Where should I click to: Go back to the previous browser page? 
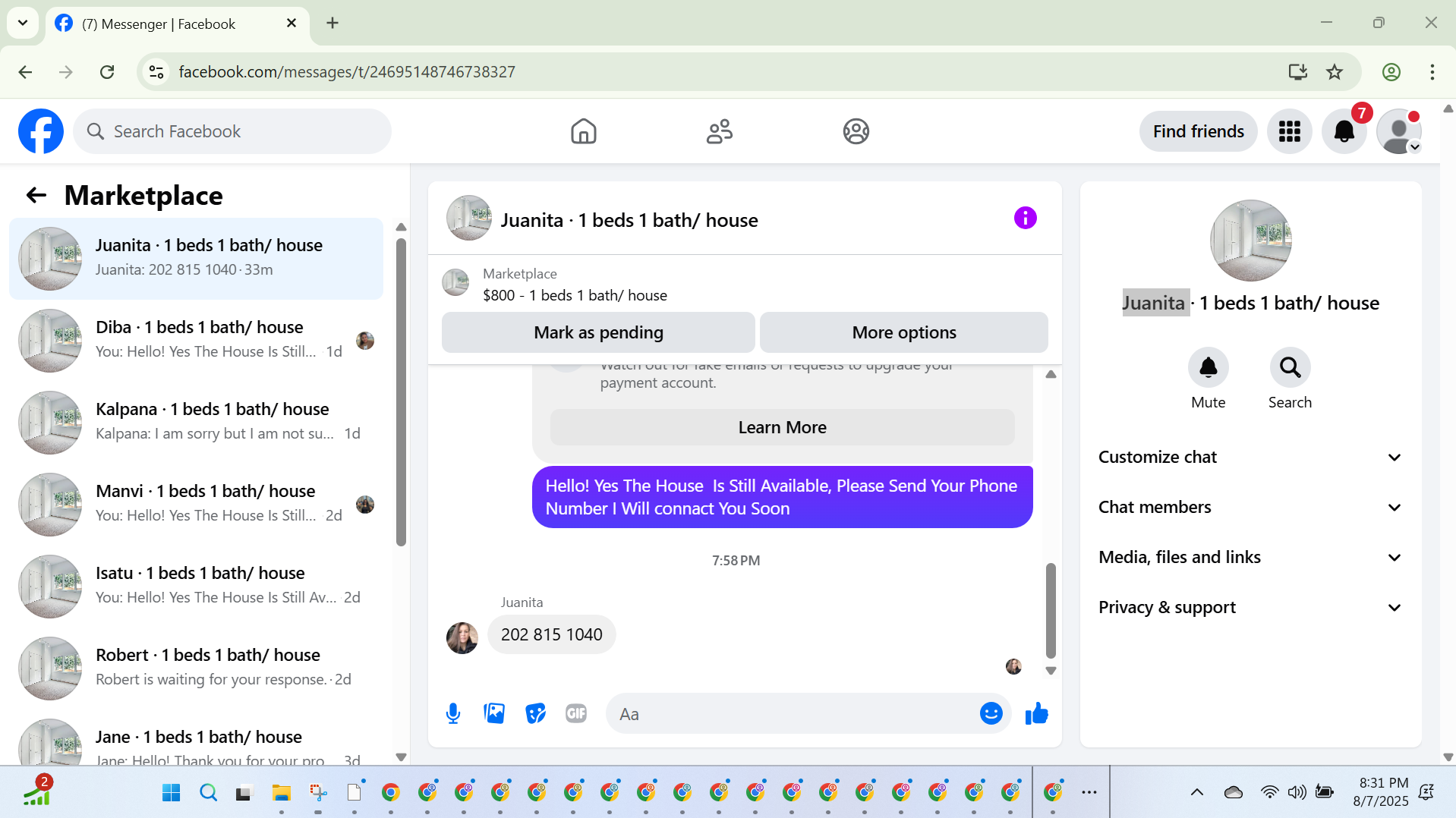(x=25, y=72)
